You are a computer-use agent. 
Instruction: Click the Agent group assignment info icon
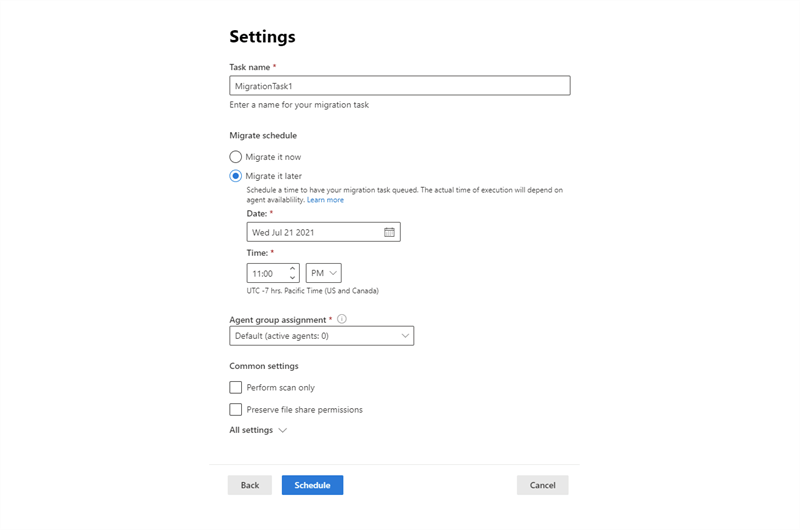342,319
